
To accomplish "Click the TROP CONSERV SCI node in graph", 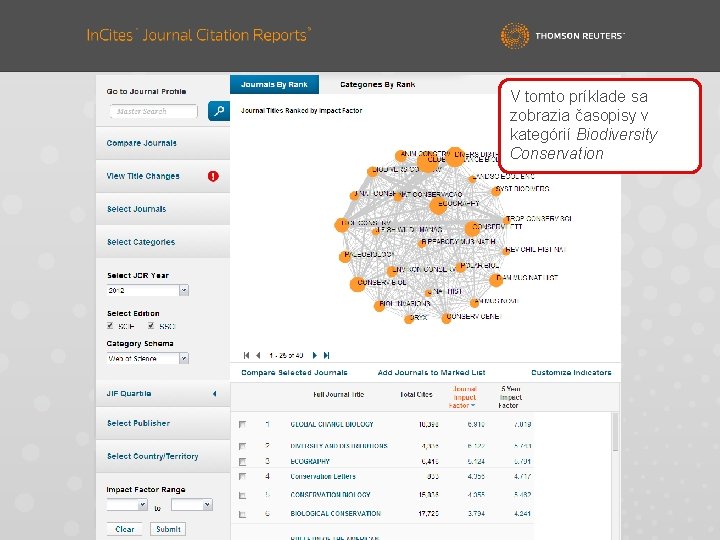I will tap(506, 219).
